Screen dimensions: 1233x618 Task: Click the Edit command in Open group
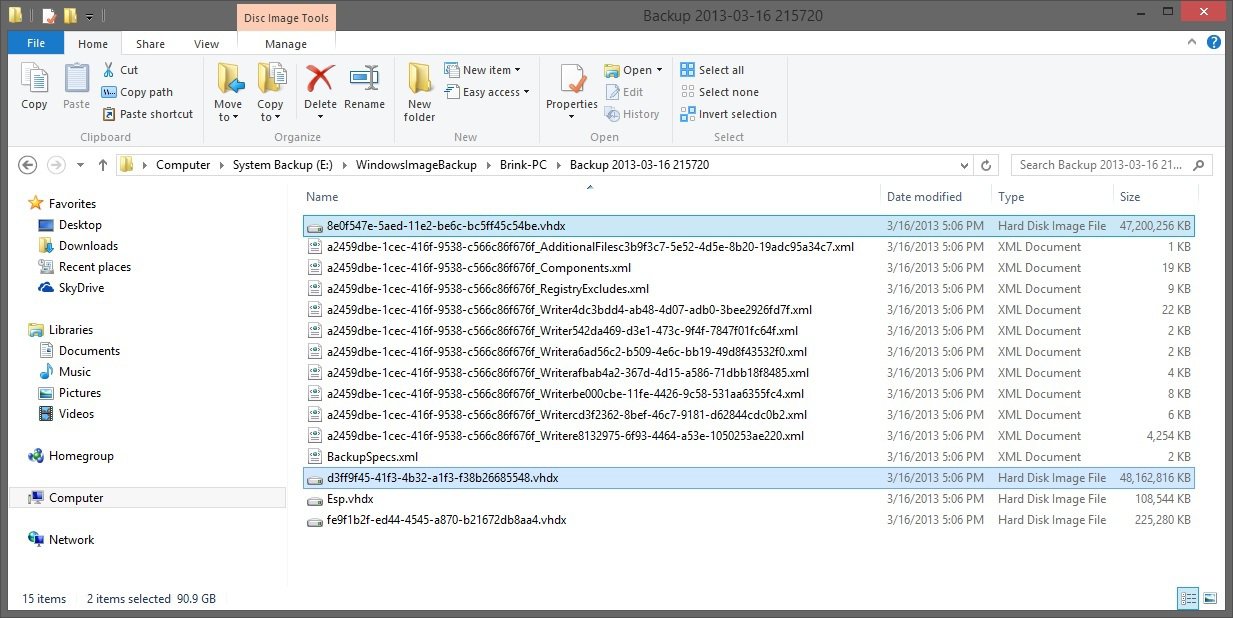pyautogui.click(x=624, y=92)
